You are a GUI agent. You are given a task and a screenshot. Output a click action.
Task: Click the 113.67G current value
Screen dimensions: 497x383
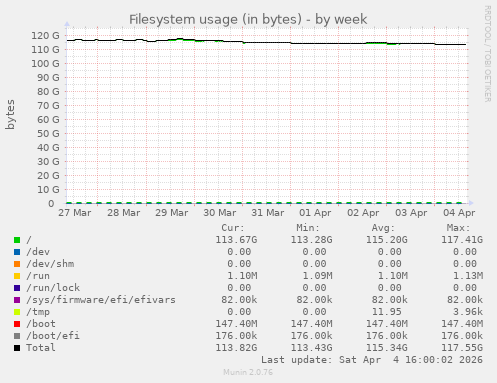click(236, 240)
